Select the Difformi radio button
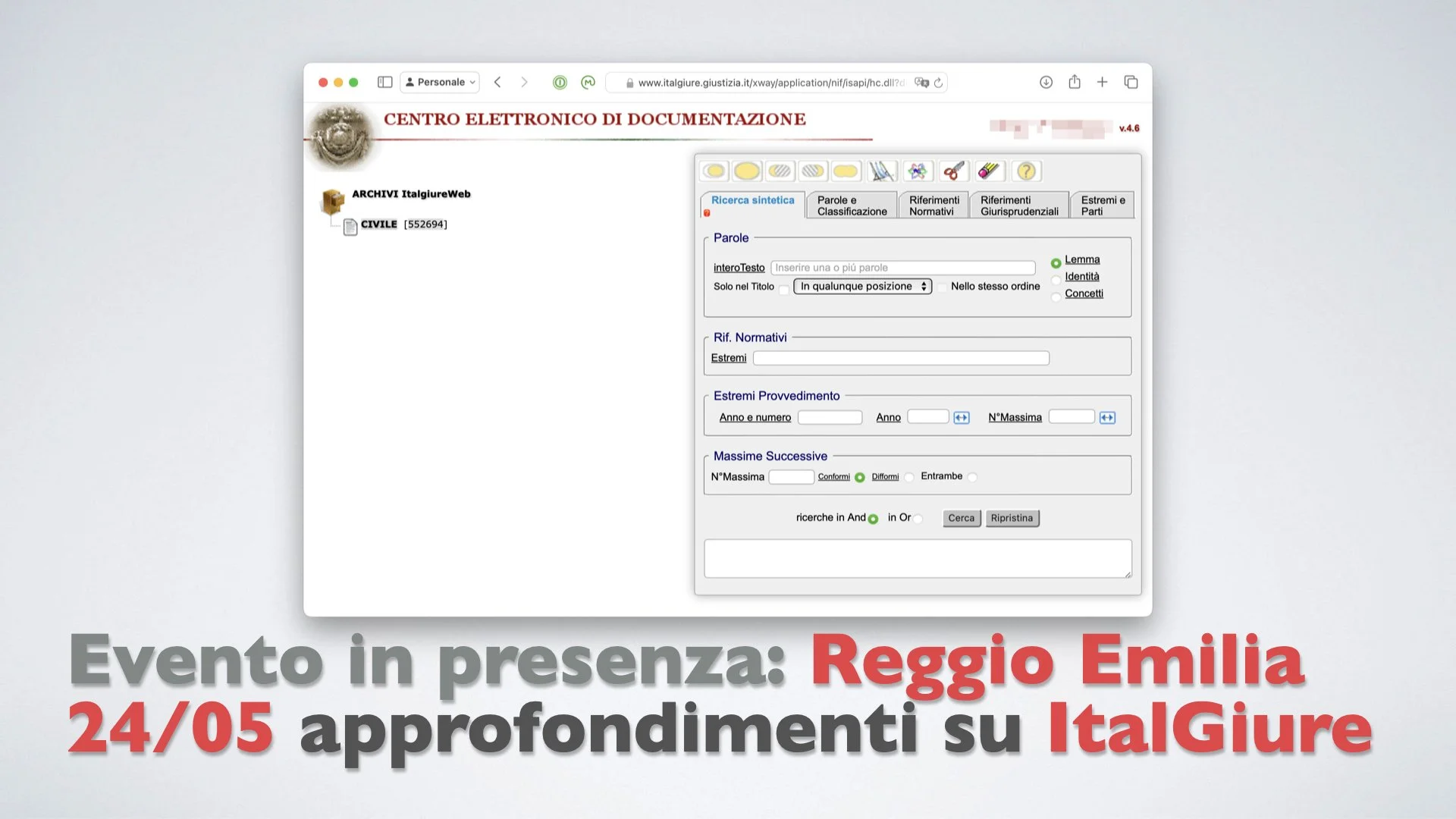This screenshot has width=1456, height=819. click(x=908, y=477)
